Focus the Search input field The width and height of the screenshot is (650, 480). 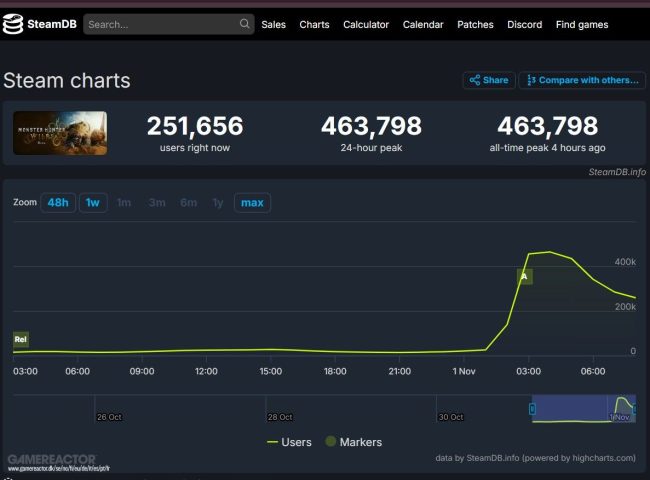(169, 24)
